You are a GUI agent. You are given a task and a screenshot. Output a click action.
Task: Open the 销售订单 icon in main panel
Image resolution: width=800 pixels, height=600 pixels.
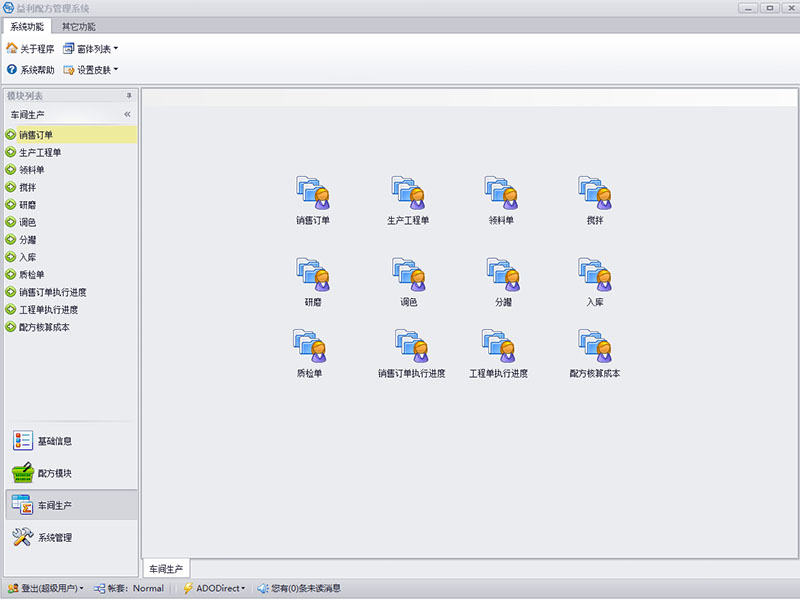click(312, 193)
